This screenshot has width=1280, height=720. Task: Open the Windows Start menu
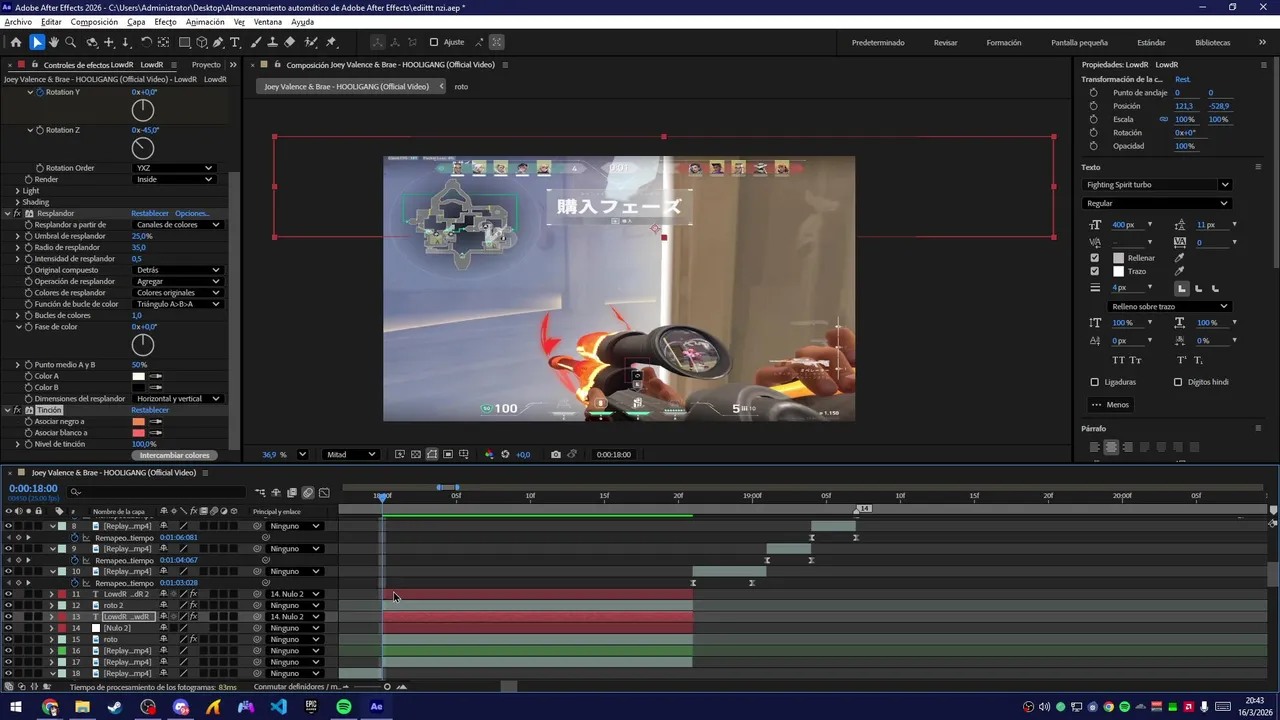tap(17, 707)
